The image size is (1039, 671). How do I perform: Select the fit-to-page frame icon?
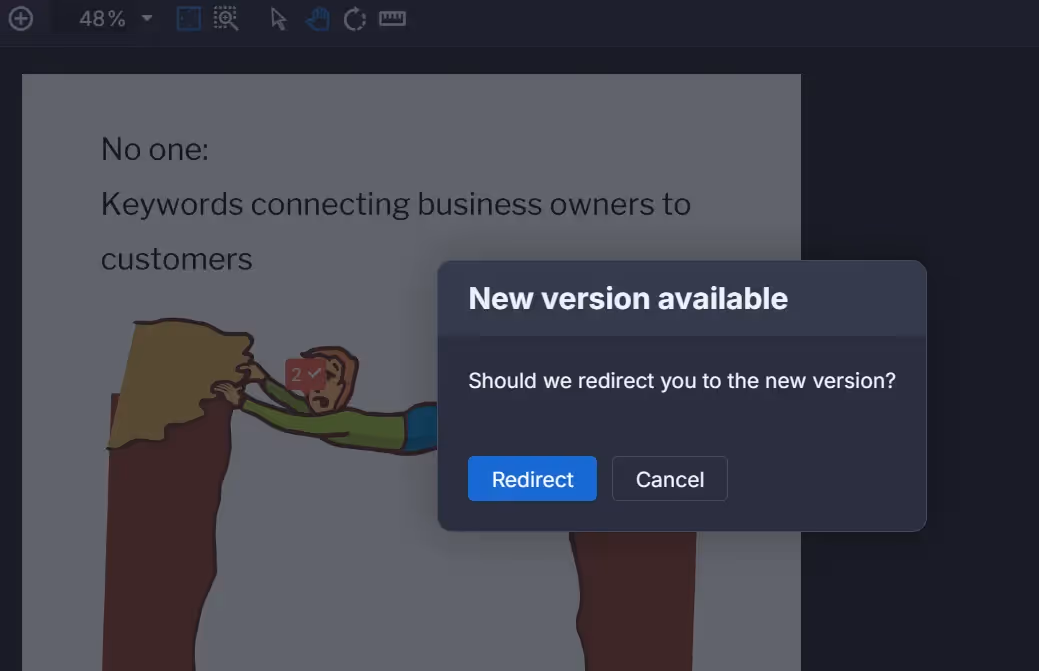(189, 19)
